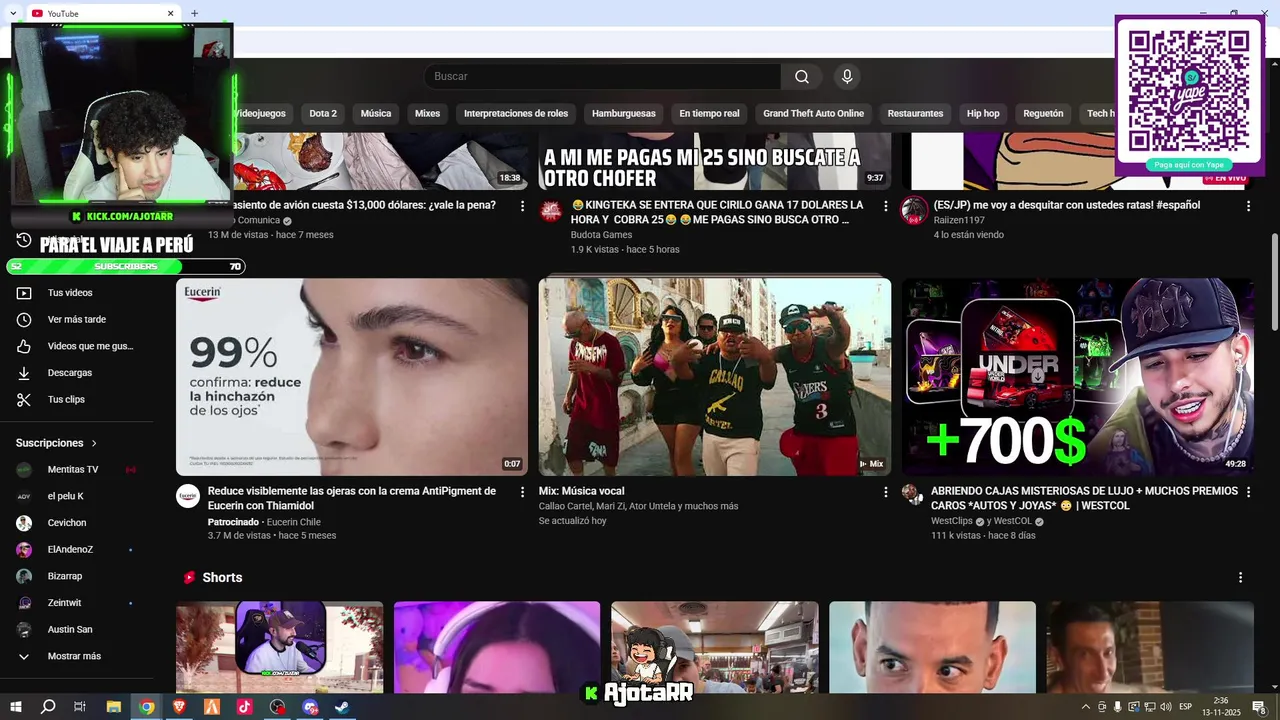Play the Mix Música vocal thumbnail
Viewport: 1280px width, 720px height.
(x=715, y=377)
